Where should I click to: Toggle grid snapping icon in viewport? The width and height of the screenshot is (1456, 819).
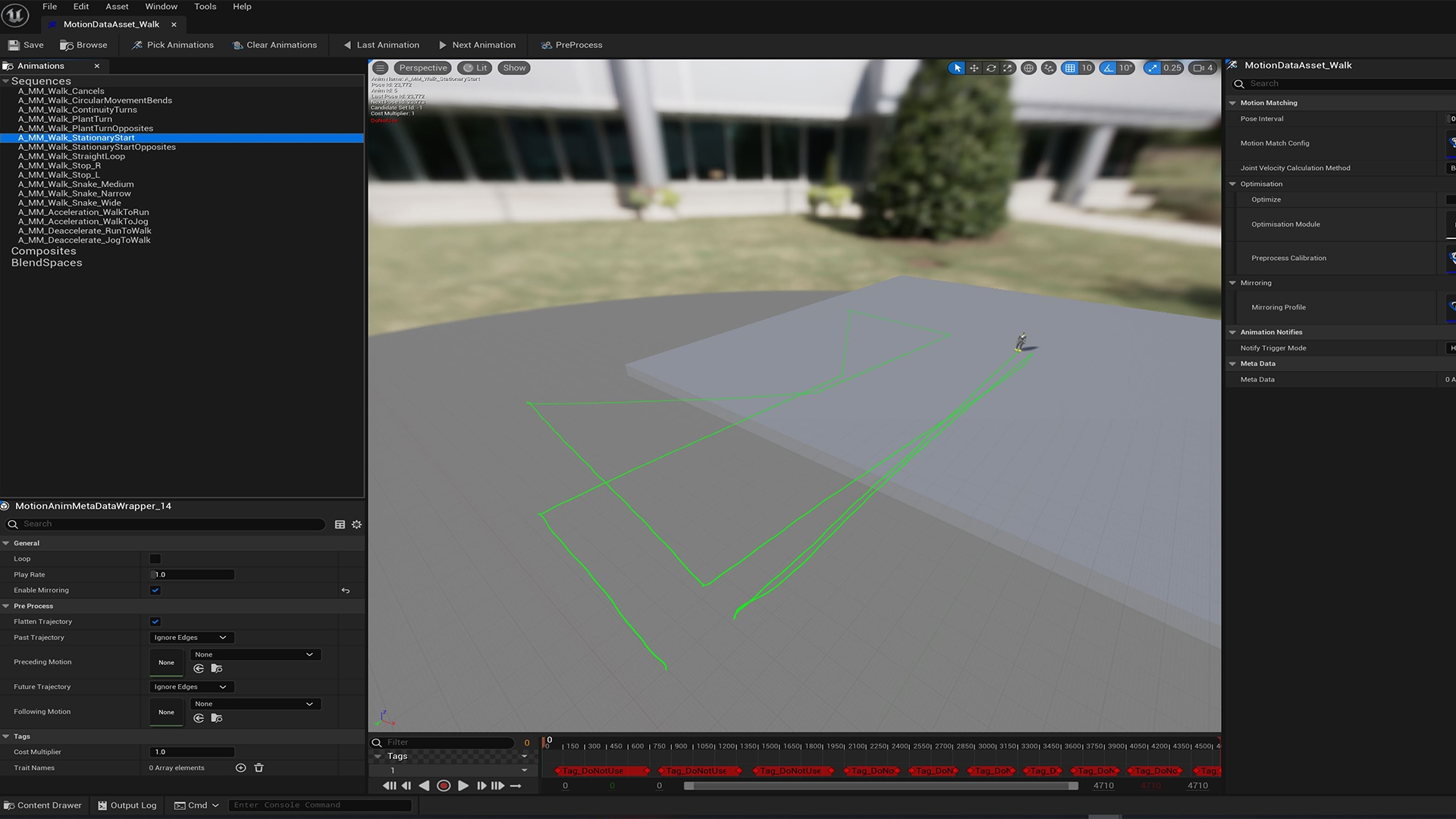point(1070,68)
